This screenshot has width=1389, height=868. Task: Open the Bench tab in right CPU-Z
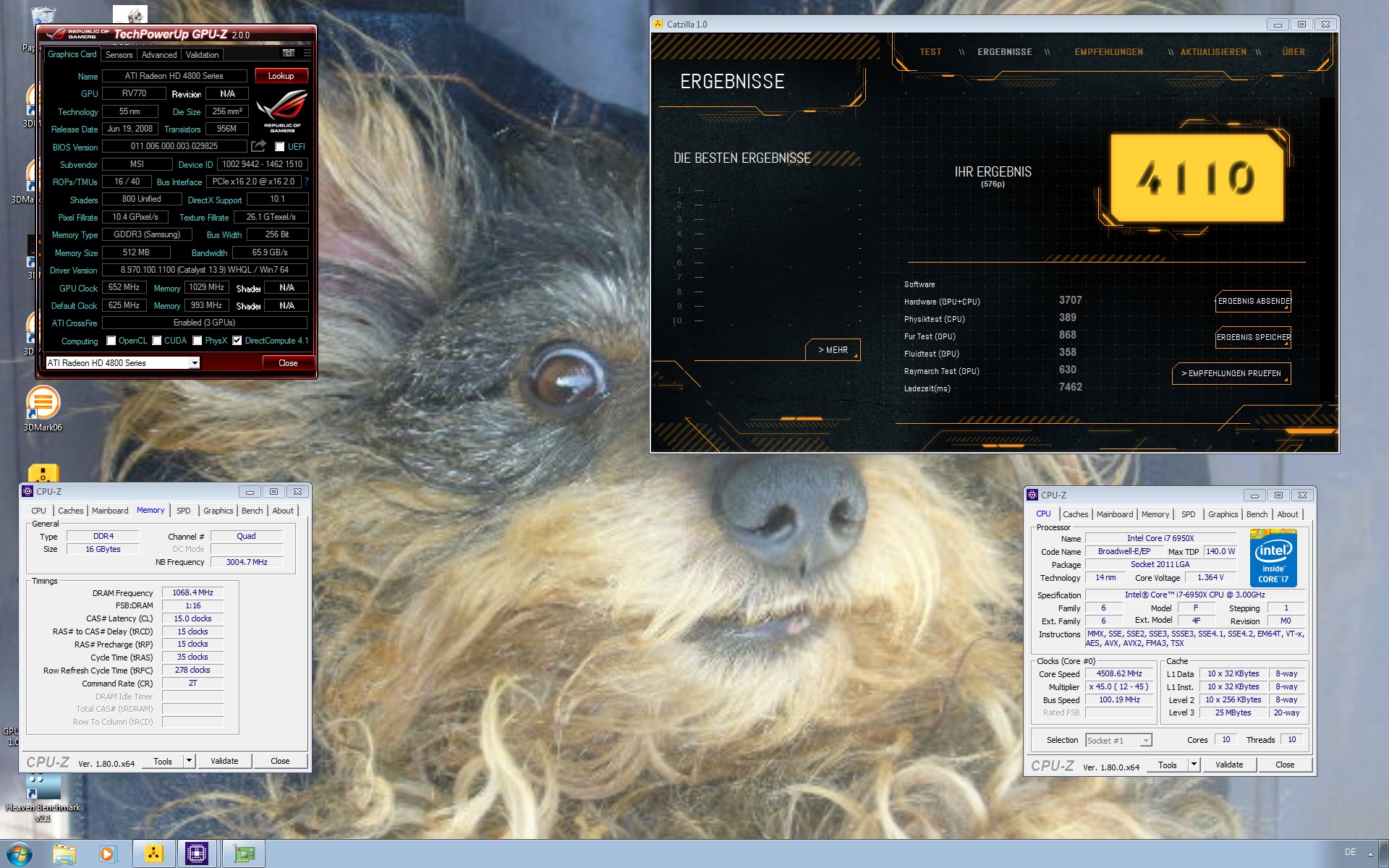(x=1257, y=514)
